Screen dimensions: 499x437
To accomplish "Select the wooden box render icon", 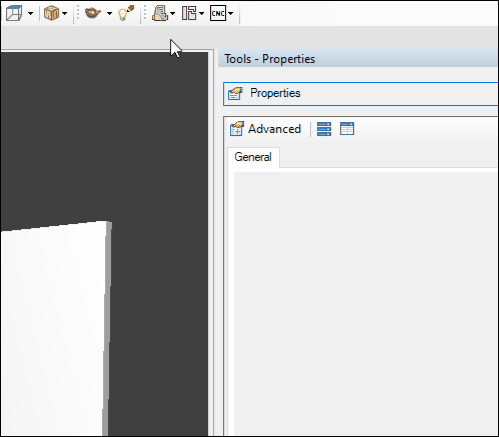I will coord(52,13).
